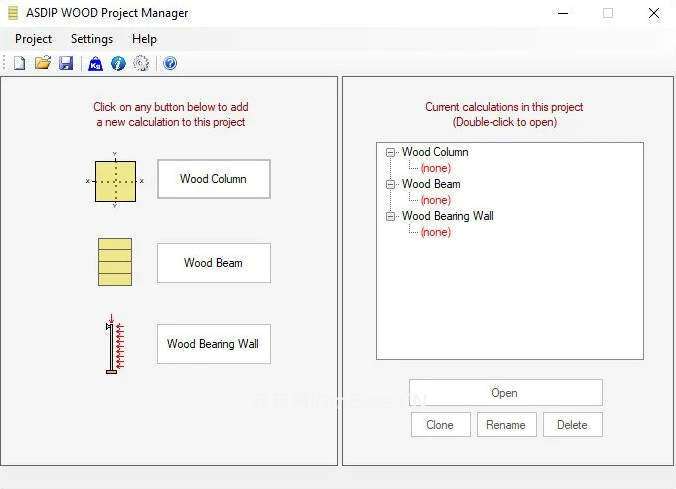Minimize the Project Manager window
The width and height of the screenshot is (676, 489).
tap(563, 13)
